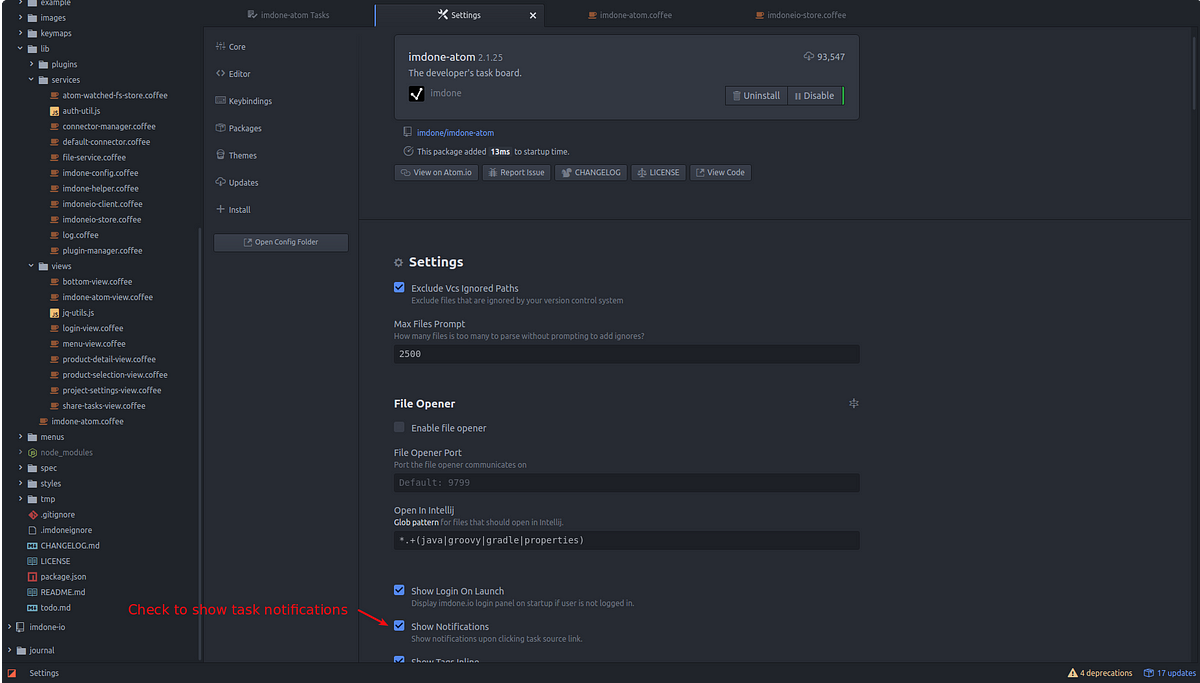Viewport: 1200px width, 683px height.
Task: Click the Settings tab wrench icon
Action: coord(443,15)
